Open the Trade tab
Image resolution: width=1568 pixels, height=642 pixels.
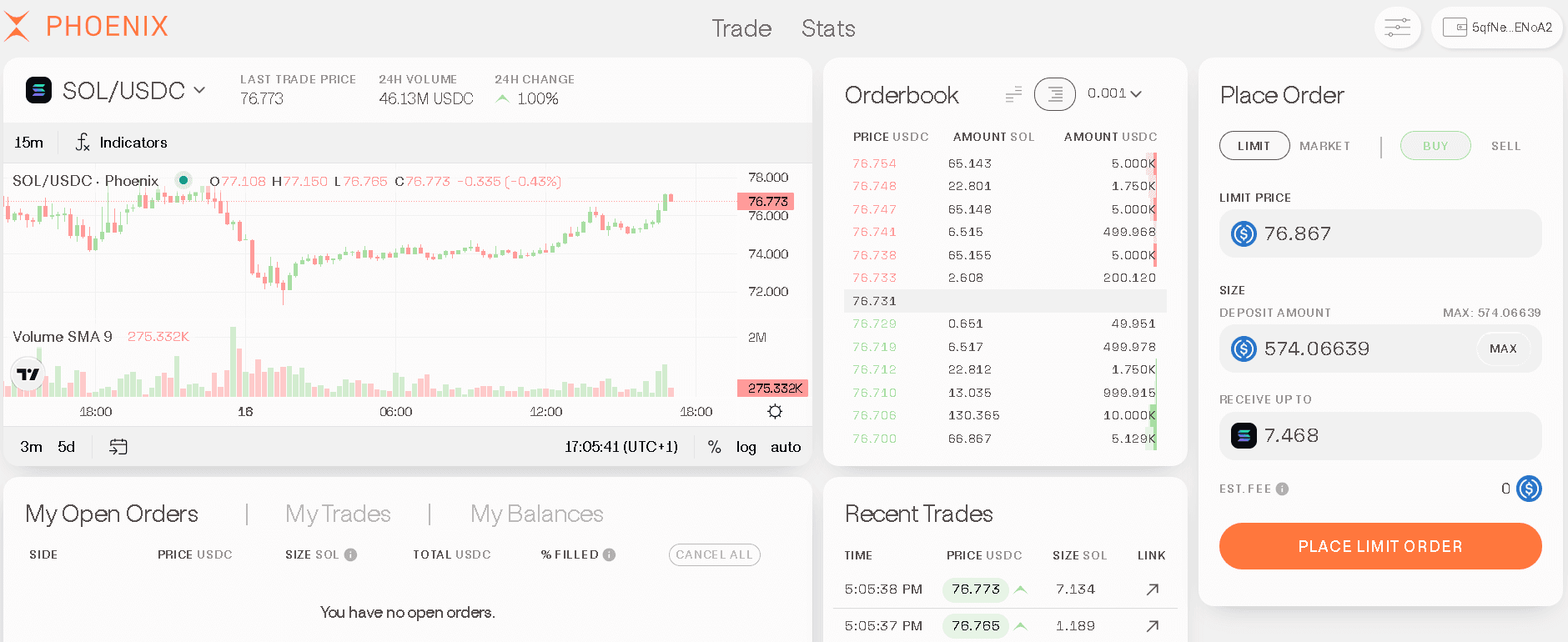click(741, 28)
